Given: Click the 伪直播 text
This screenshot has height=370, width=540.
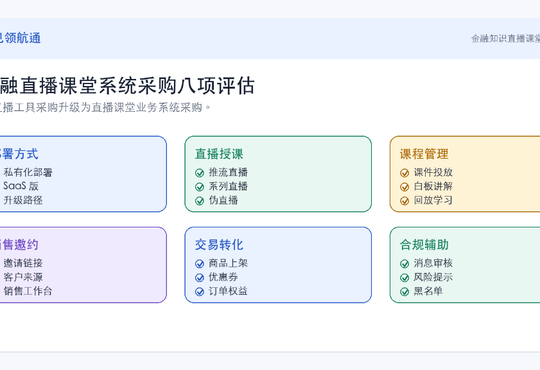Looking at the screenshot, I should tap(223, 200).
